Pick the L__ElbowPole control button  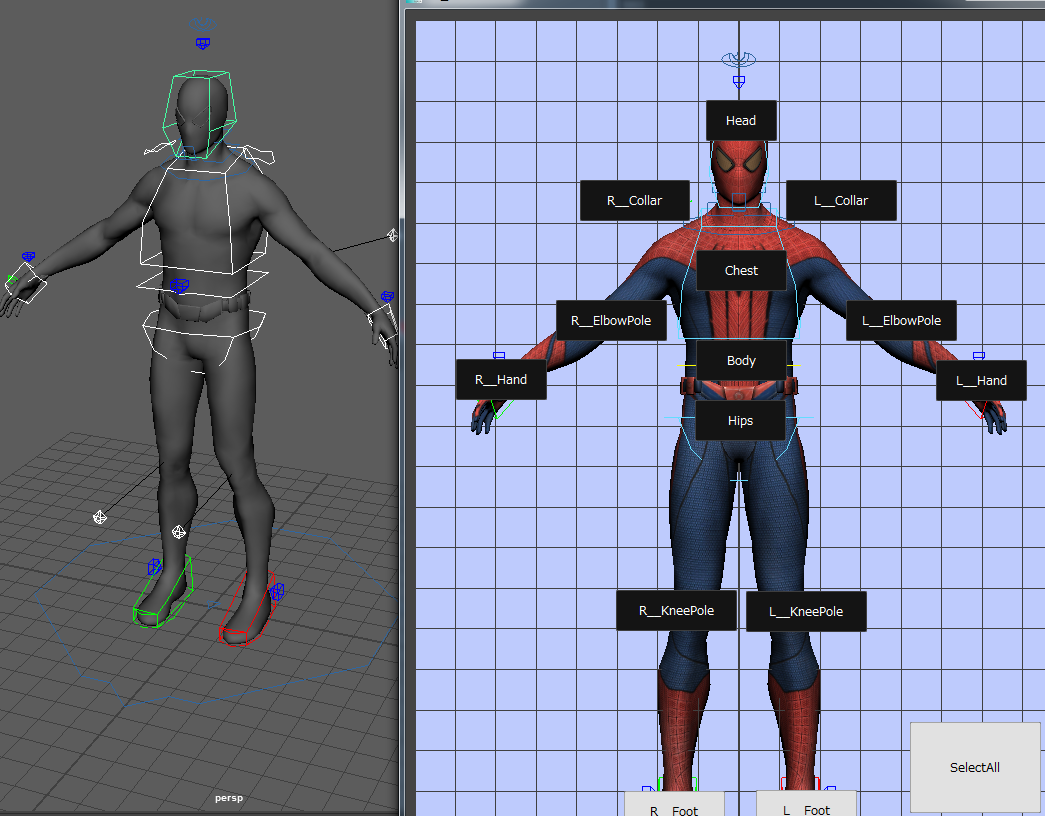pyautogui.click(x=901, y=321)
